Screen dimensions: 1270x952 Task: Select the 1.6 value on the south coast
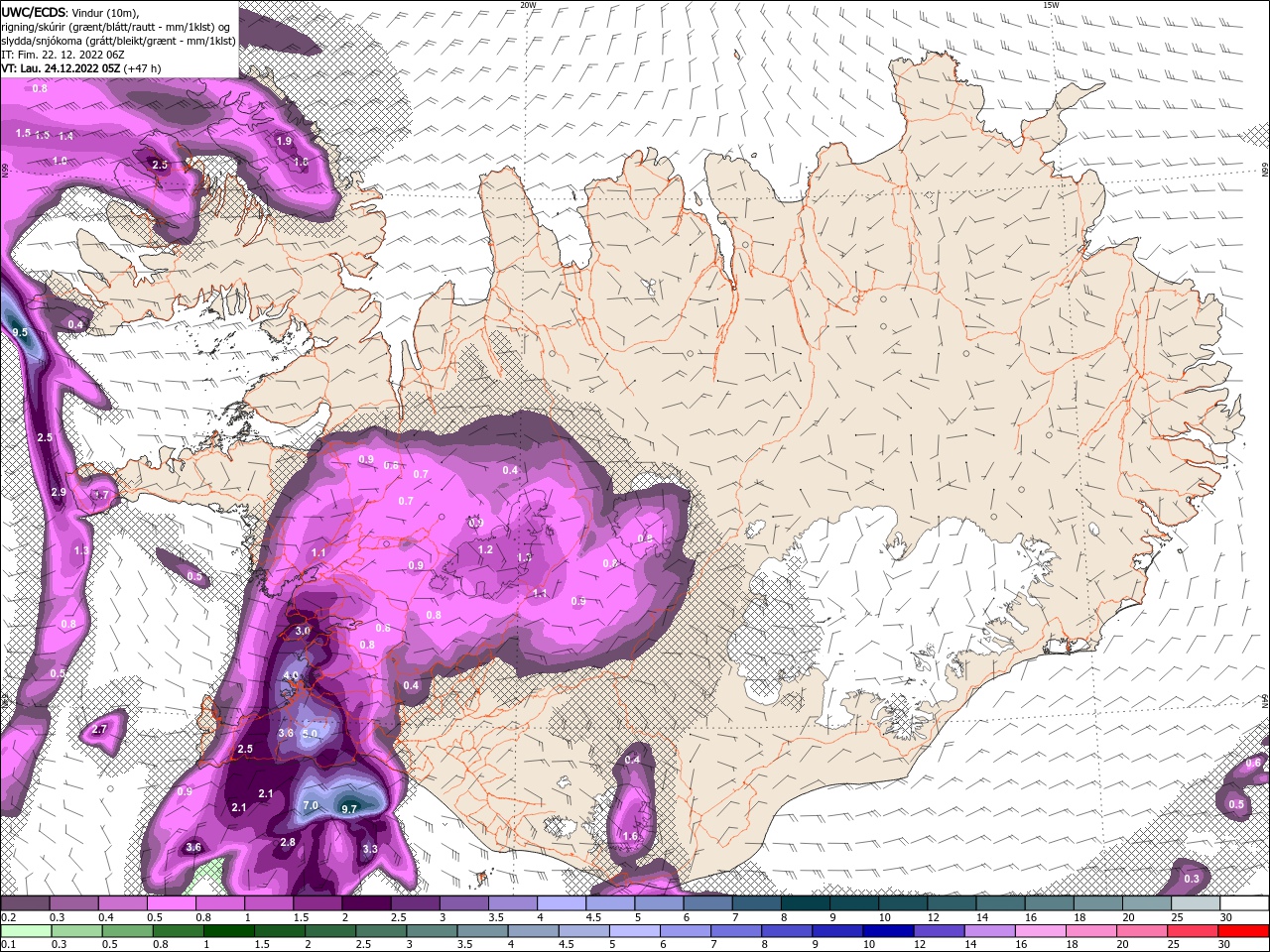(x=630, y=836)
